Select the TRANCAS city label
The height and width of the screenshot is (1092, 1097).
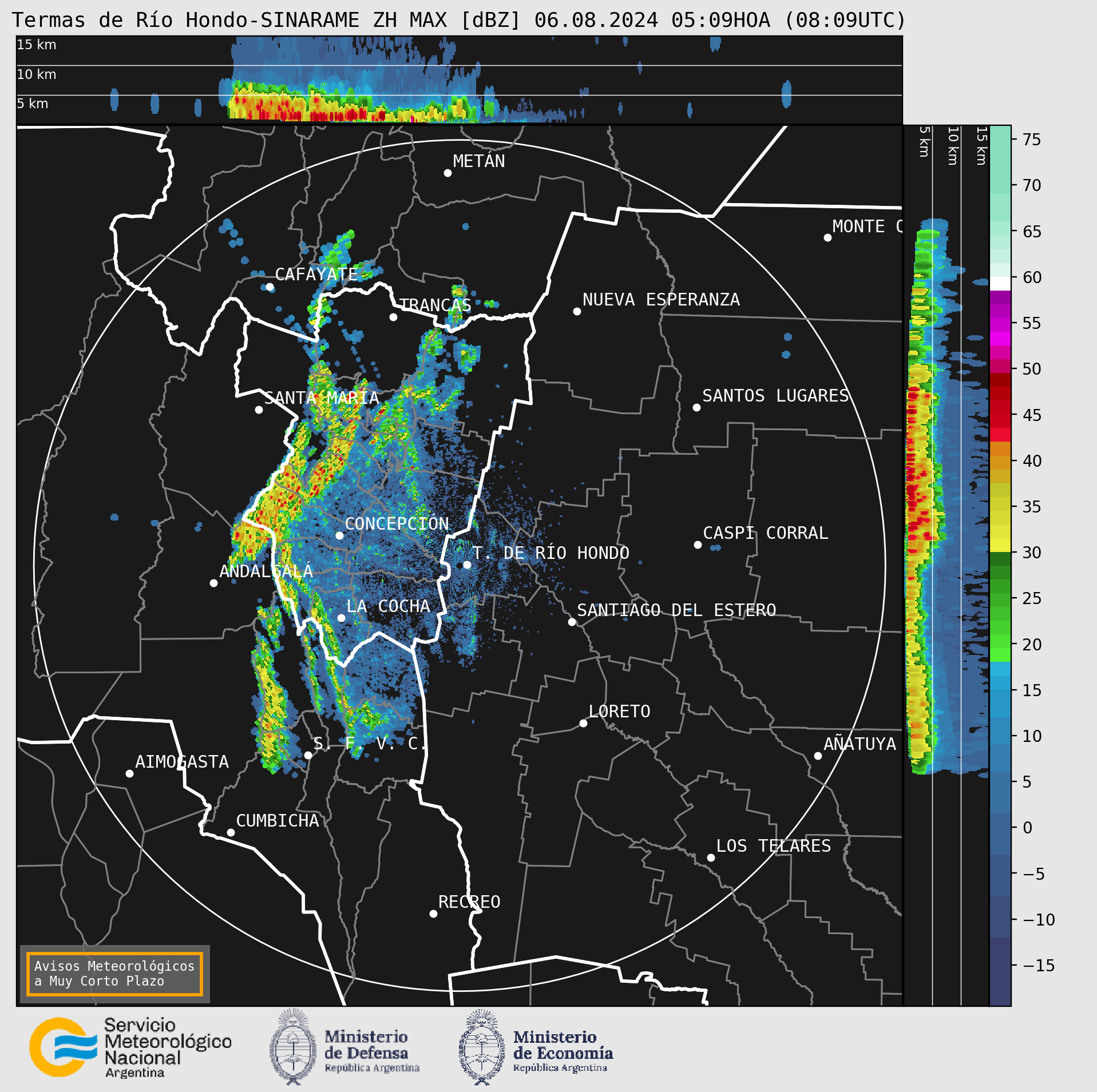435,305
